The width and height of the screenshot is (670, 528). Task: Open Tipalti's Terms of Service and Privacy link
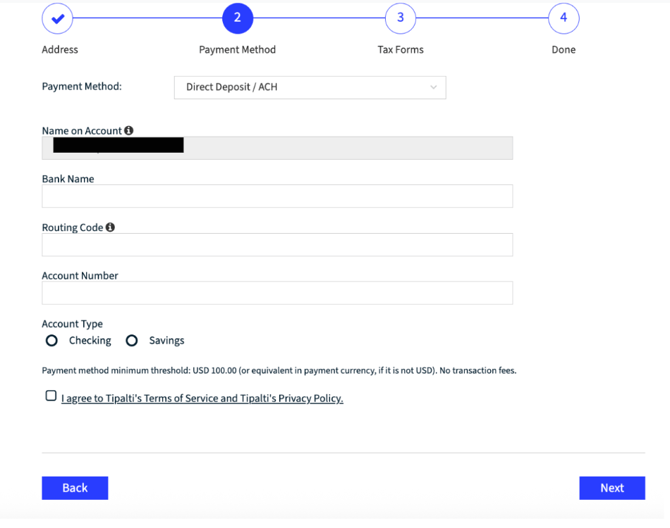coord(202,399)
